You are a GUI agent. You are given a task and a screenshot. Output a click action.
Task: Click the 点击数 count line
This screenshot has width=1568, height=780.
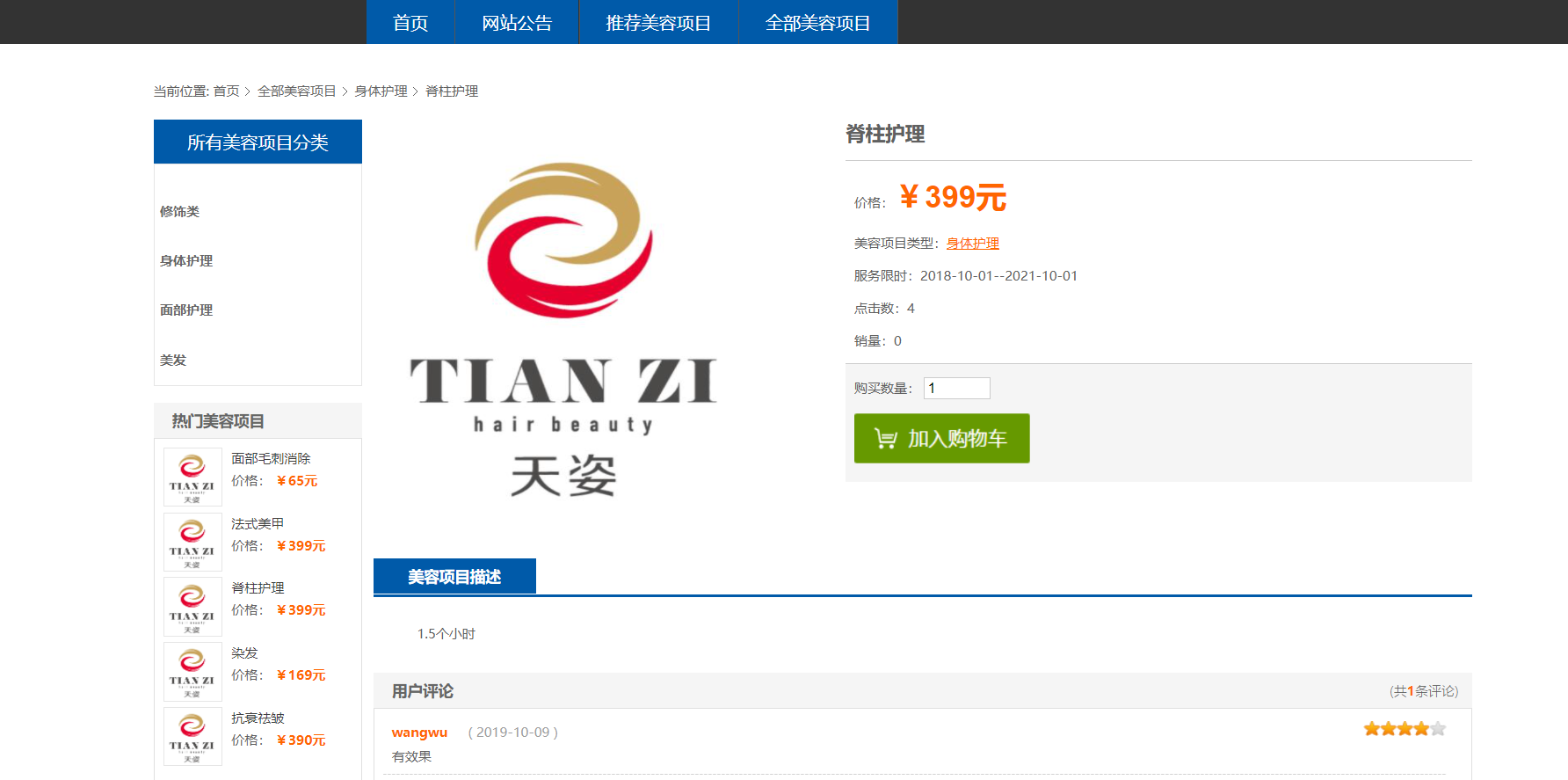pos(885,308)
